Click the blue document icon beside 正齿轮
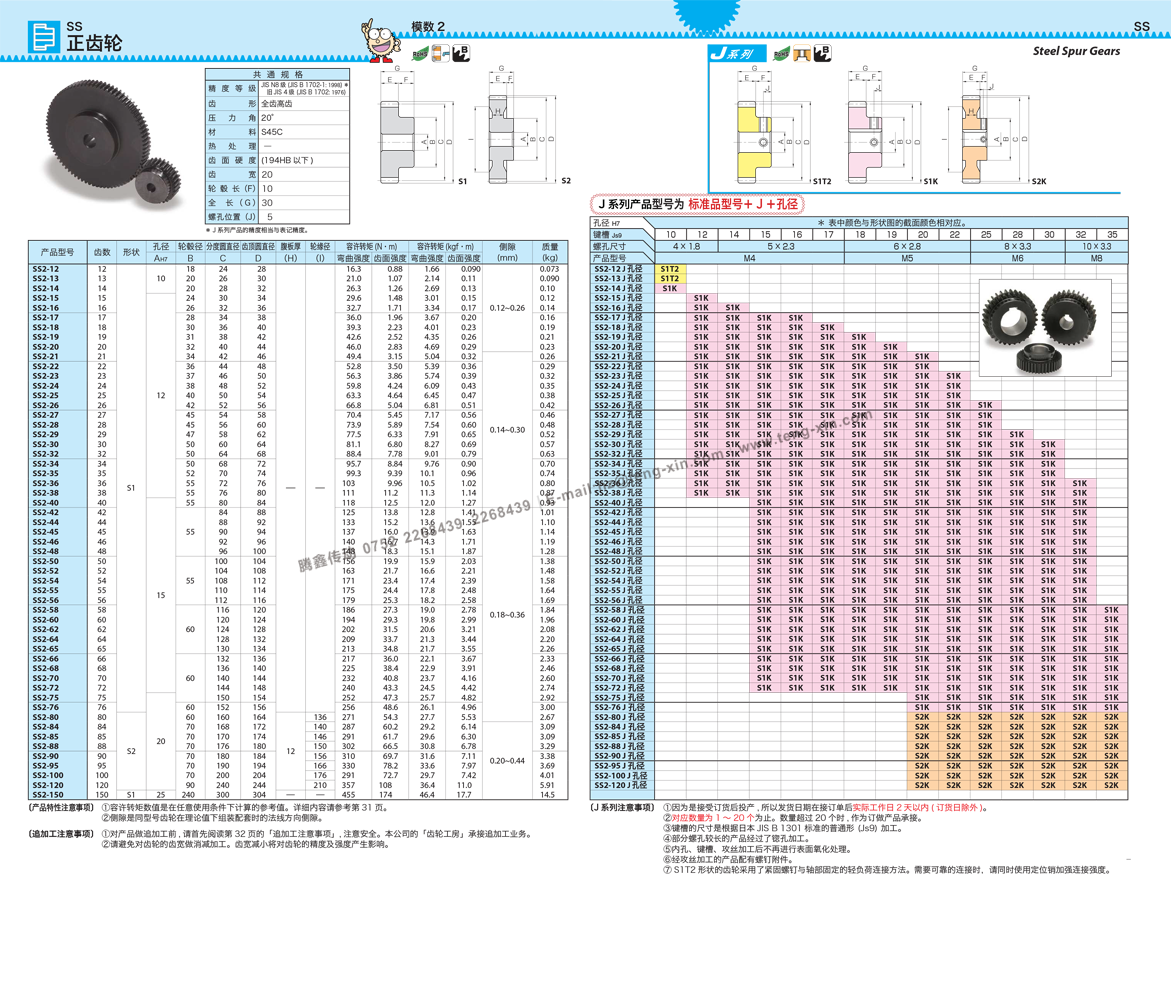This screenshot has height=1000, width=1171. tap(44, 37)
